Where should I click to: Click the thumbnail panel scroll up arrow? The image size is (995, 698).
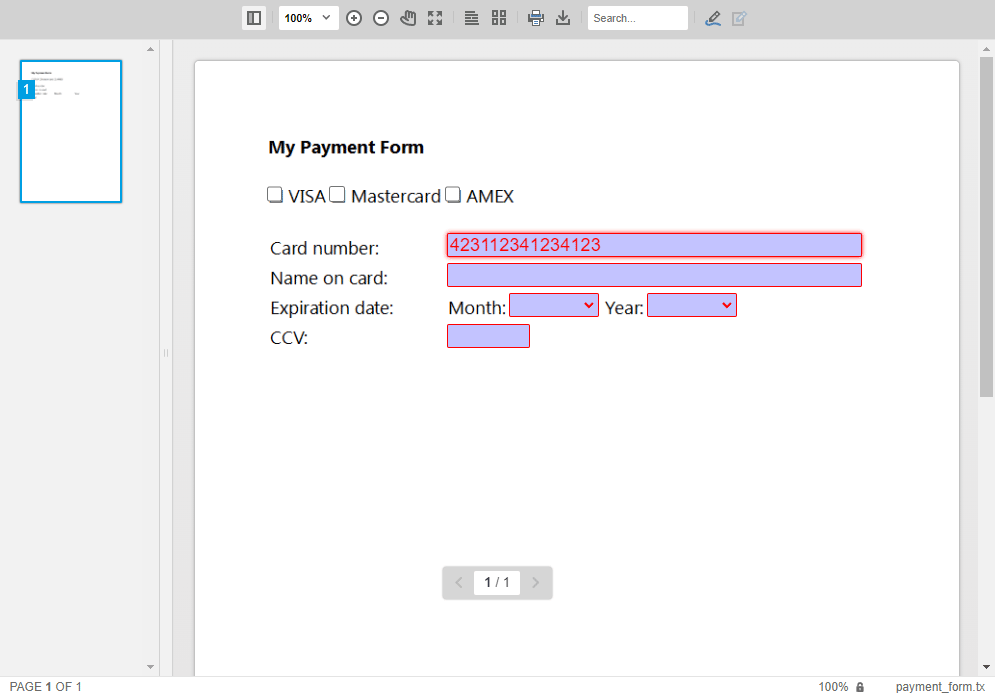click(150, 49)
